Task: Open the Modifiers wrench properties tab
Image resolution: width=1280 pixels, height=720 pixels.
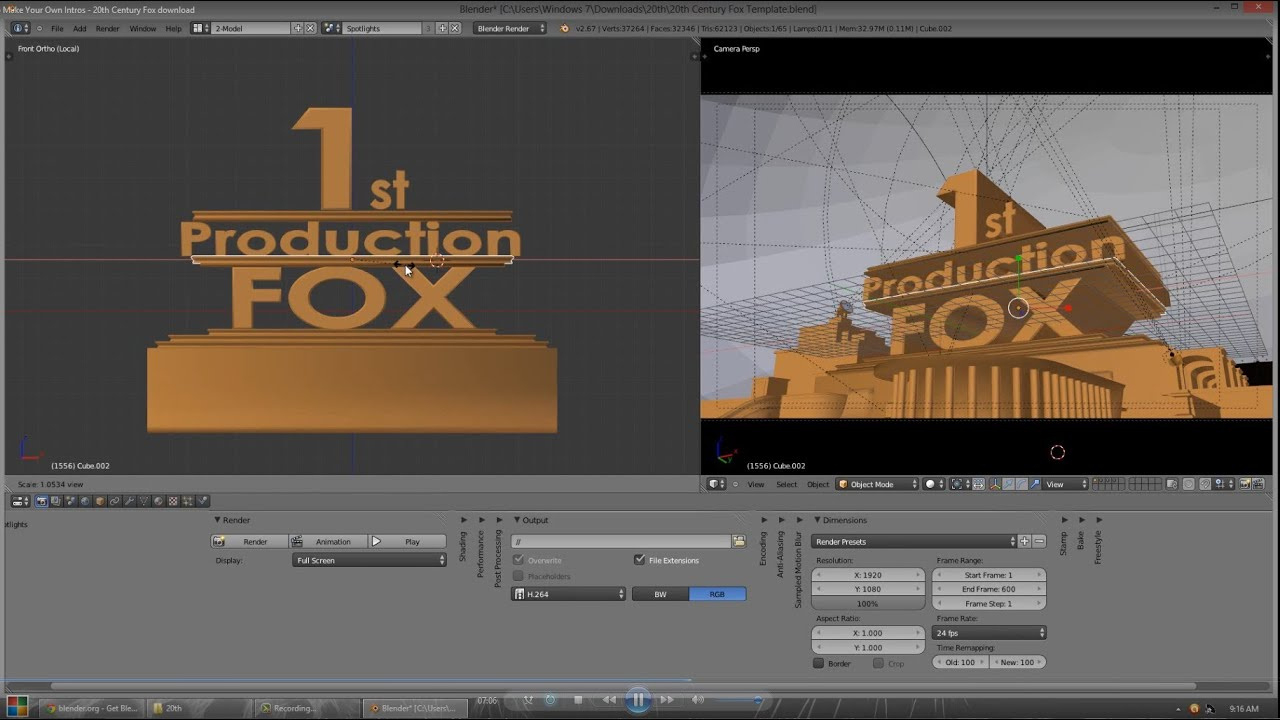Action: point(129,501)
